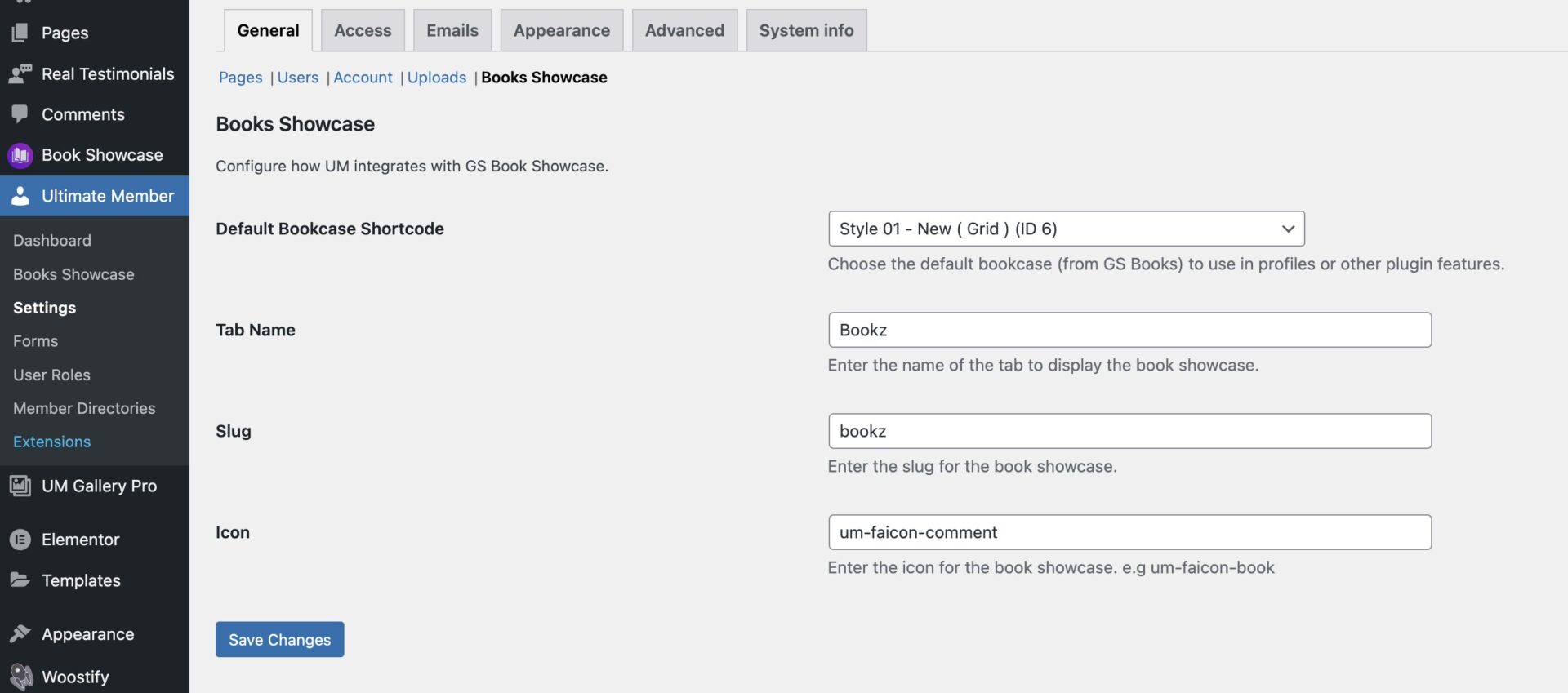The height and width of the screenshot is (693, 1568).
Task: Click the purple Book Showcase icon
Action: (20, 155)
